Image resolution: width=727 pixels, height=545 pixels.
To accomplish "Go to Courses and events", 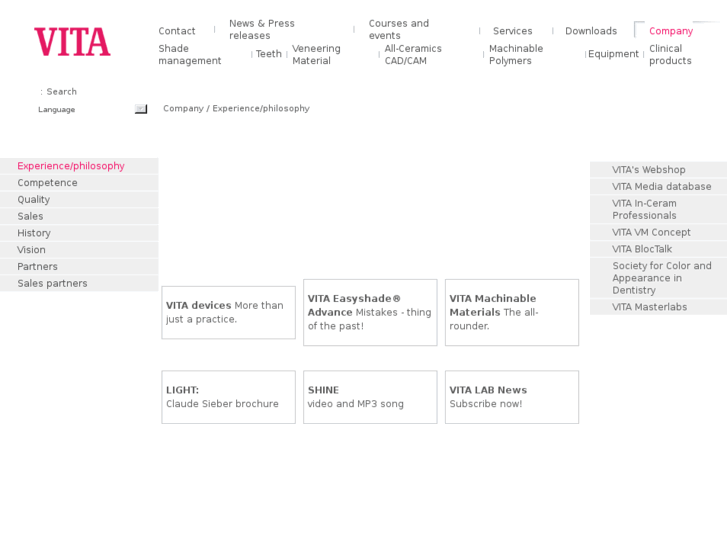I will tap(398, 30).
